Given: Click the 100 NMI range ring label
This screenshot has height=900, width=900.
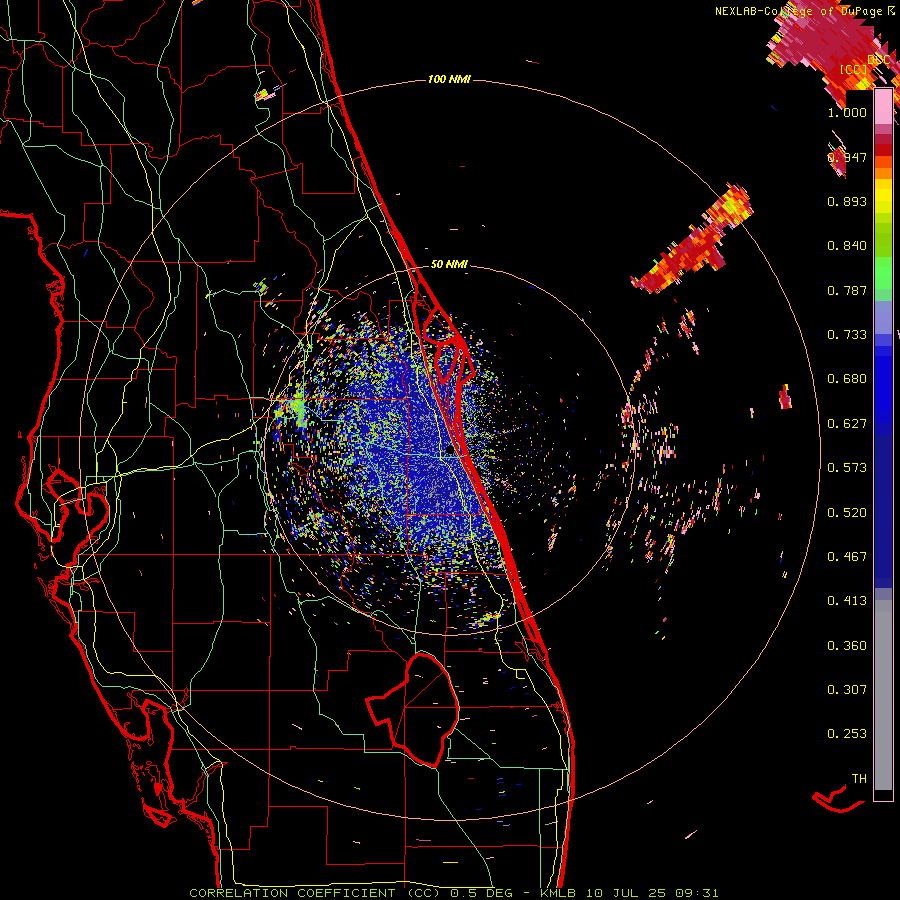Looking at the screenshot, I should tap(449, 79).
